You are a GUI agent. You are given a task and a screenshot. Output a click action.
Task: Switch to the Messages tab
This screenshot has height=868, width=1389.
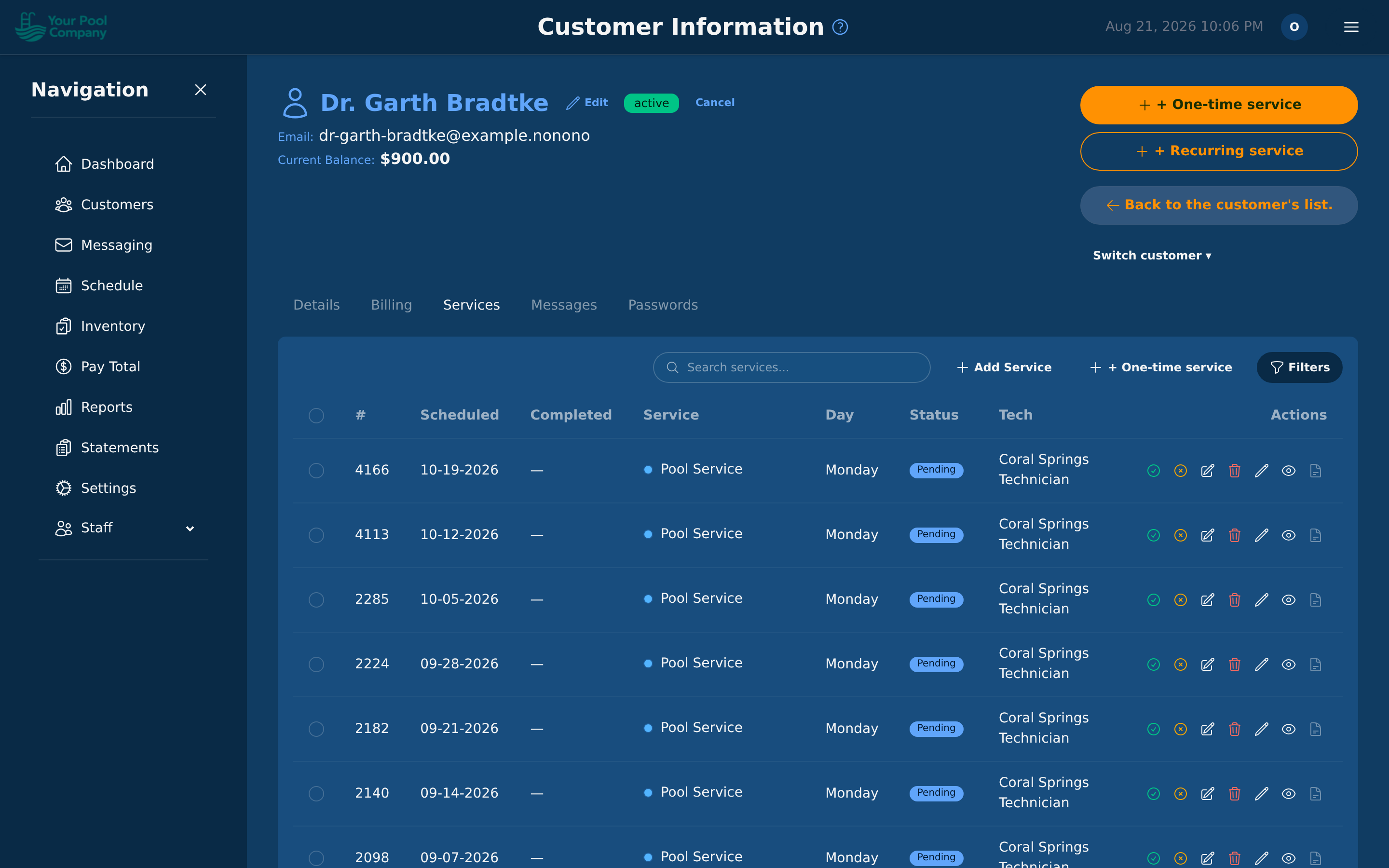point(564,305)
